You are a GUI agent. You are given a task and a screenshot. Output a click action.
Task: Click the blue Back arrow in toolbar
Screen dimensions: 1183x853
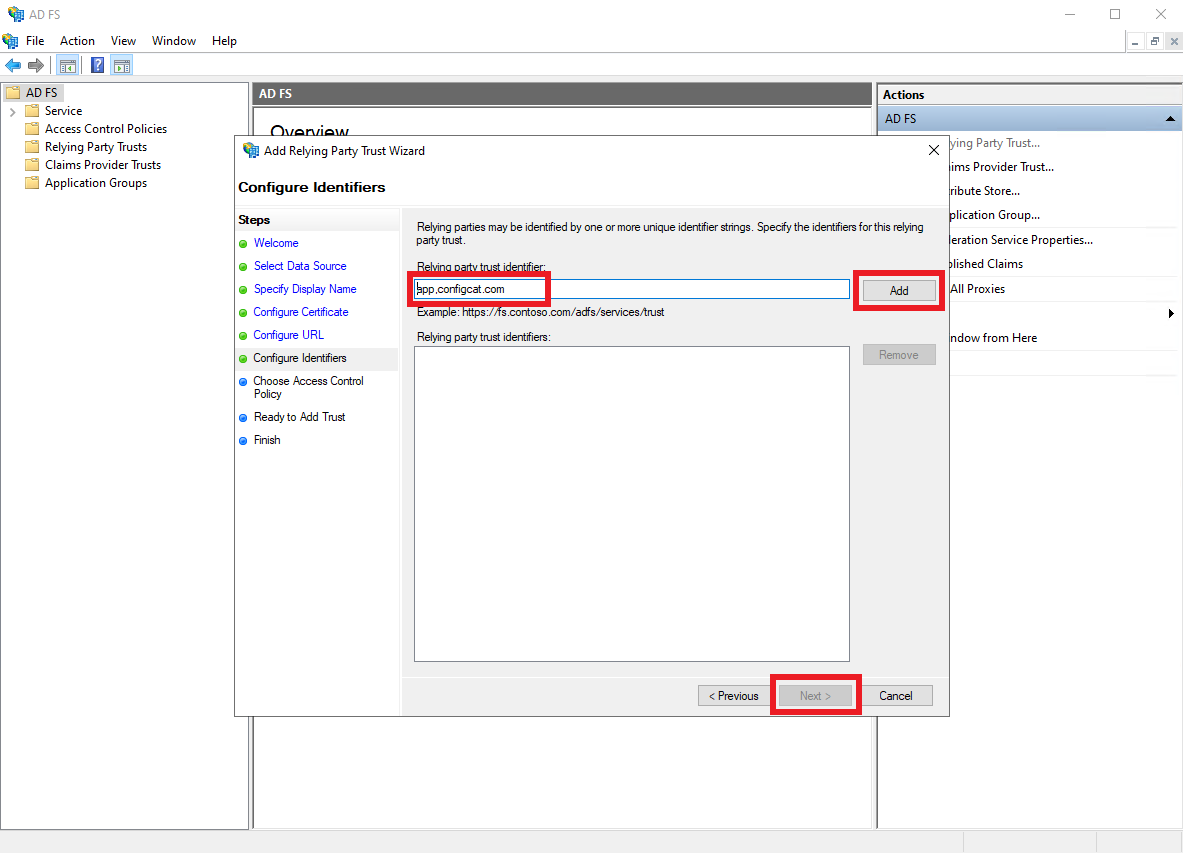[13, 66]
